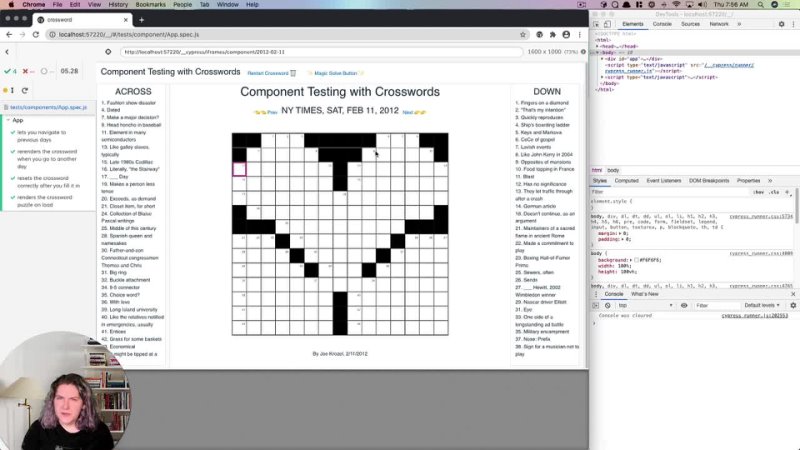The image size is (800, 450).
Task: Open new Chrome tab
Action: click(x=141, y=20)
